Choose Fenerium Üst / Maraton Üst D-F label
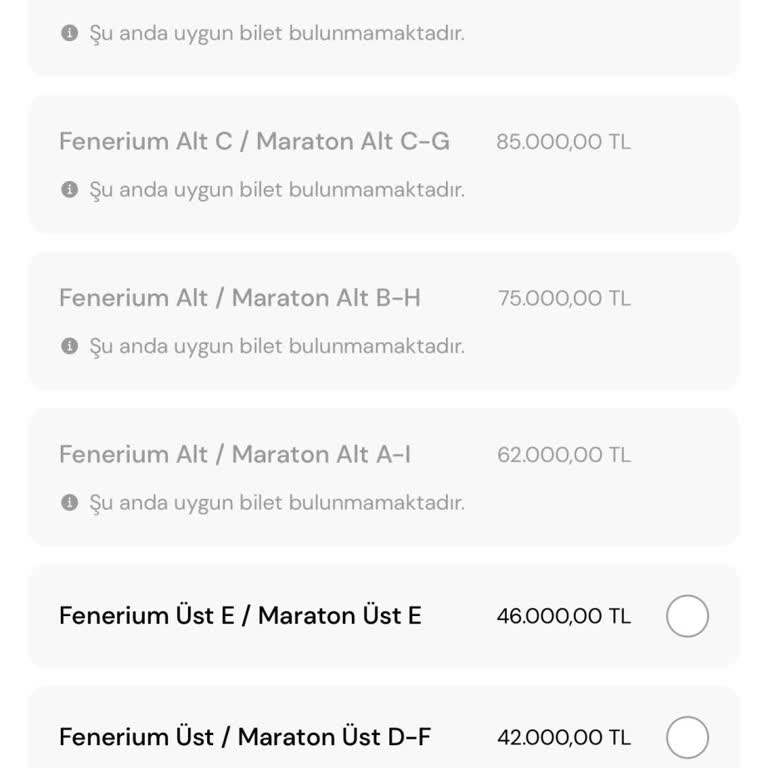This screenshot has height=768, width=768. (245, 738)
